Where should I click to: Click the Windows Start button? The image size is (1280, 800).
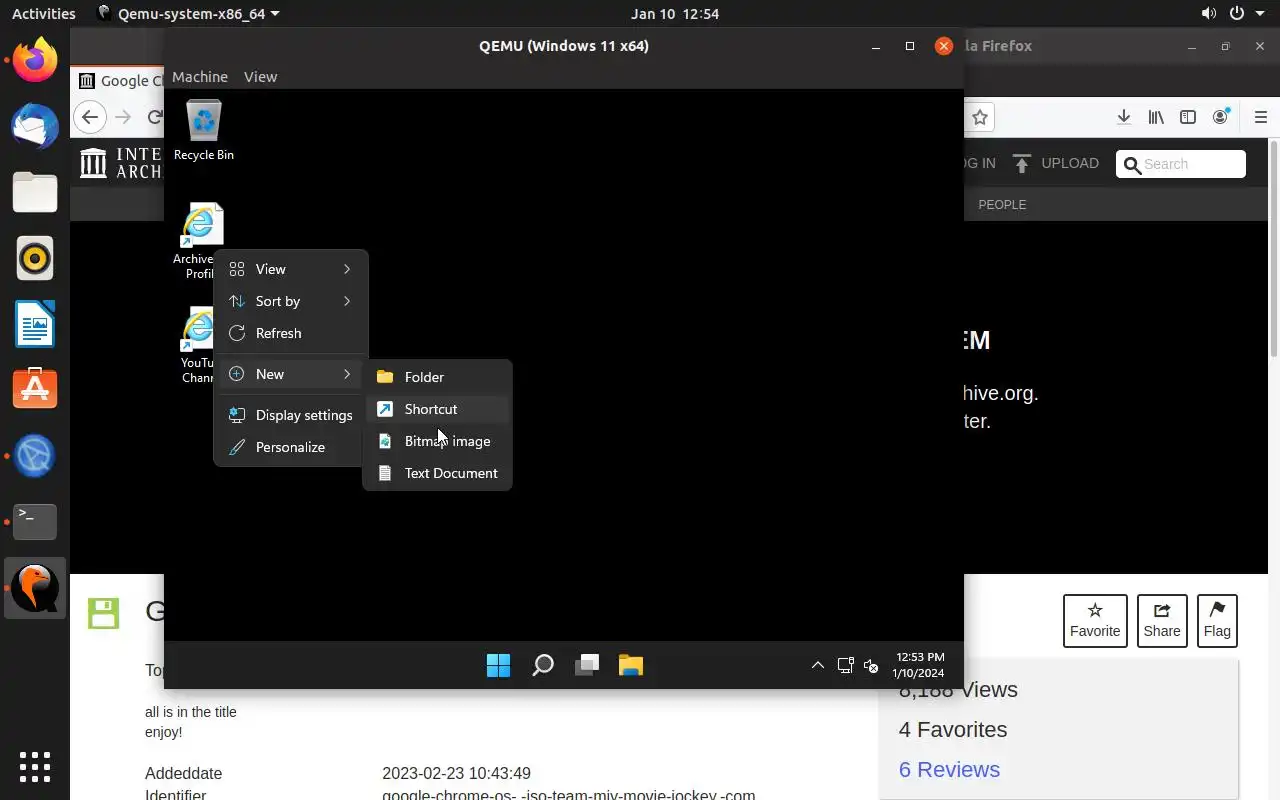pos(498,665)
